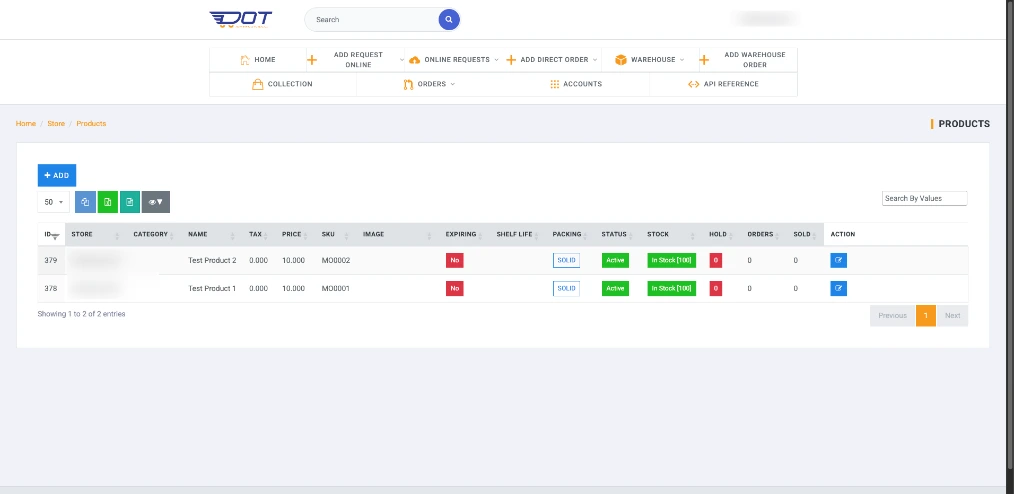Follow the Products breadcrumb link
This screenshot has height=494, width=1014.
coord(91,124)
